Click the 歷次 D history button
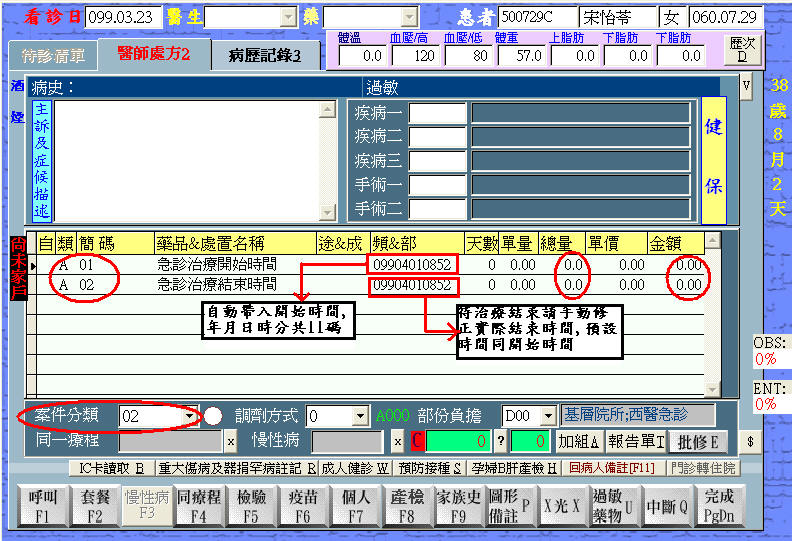 [742, 50]
